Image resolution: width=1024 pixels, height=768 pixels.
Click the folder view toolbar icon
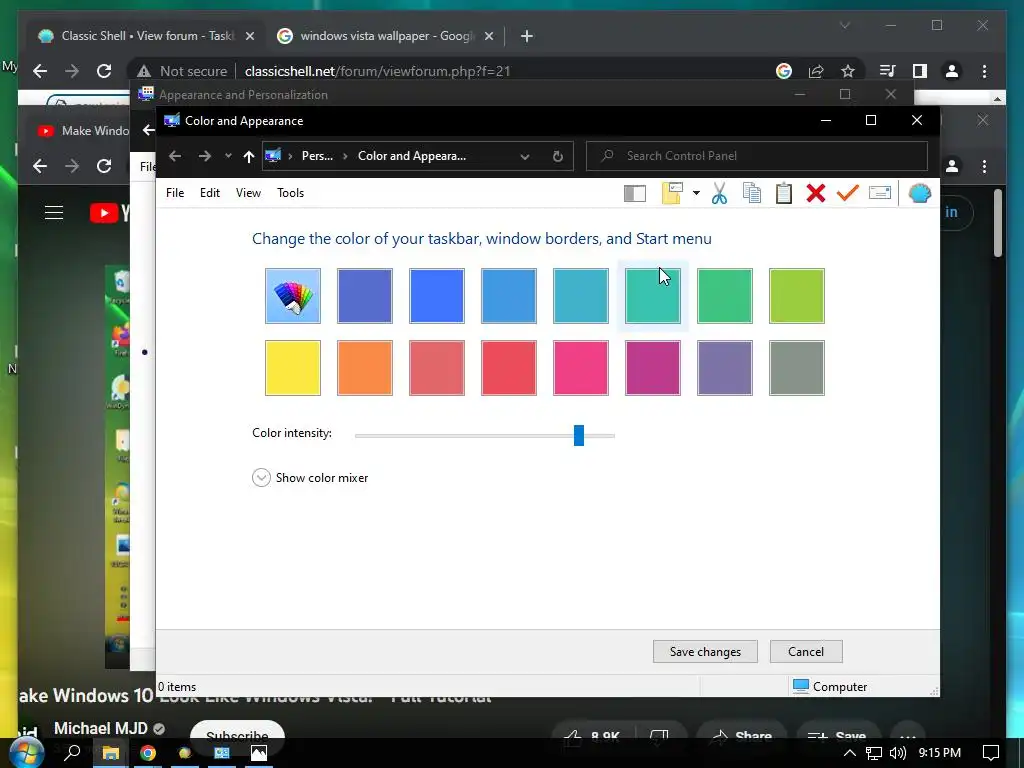672,193
